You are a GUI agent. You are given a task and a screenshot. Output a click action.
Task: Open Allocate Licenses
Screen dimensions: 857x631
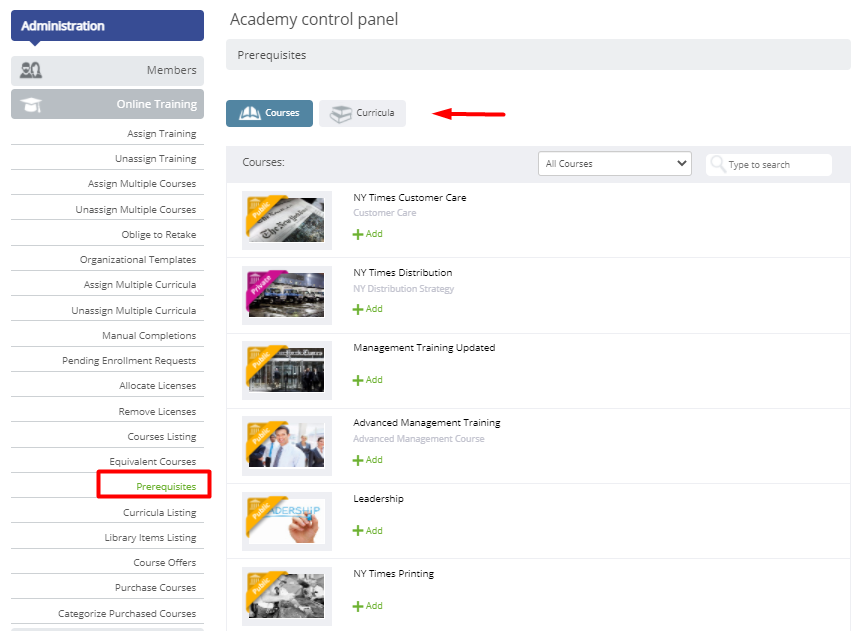pyautogui.click(x=157, y=386)
